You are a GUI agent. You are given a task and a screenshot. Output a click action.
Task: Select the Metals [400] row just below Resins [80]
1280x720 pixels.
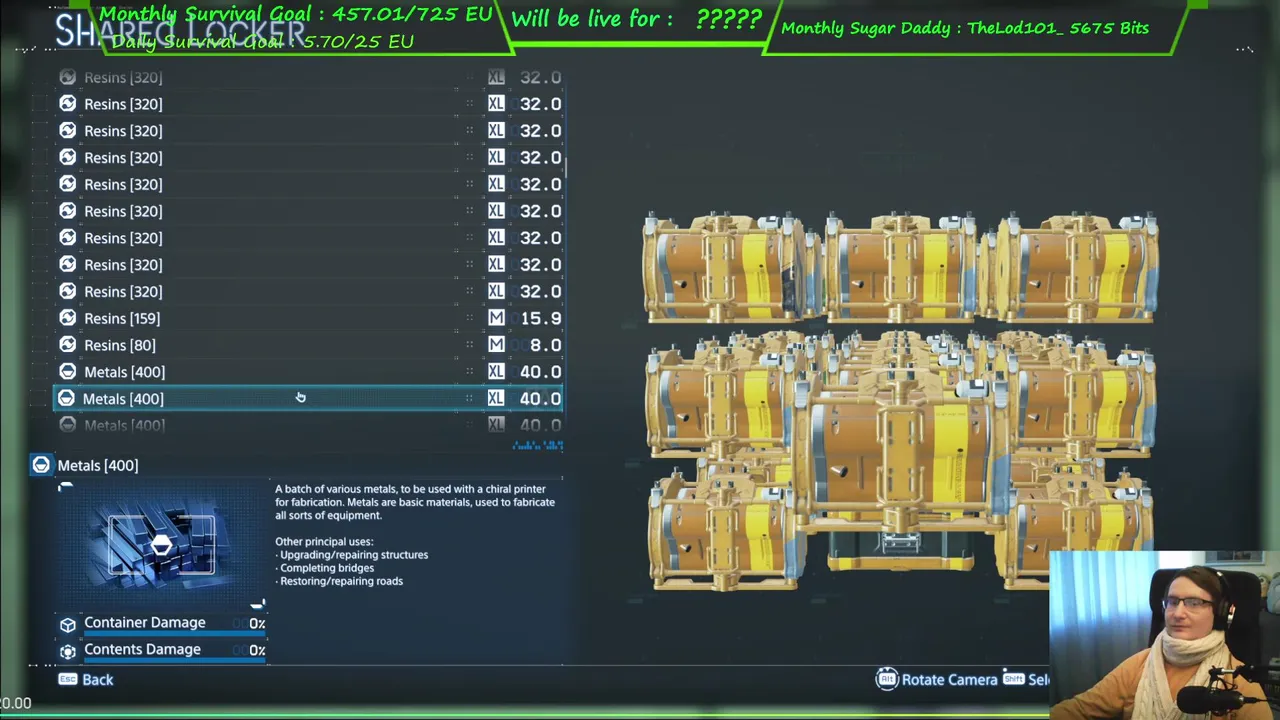[x=308, y=372]
